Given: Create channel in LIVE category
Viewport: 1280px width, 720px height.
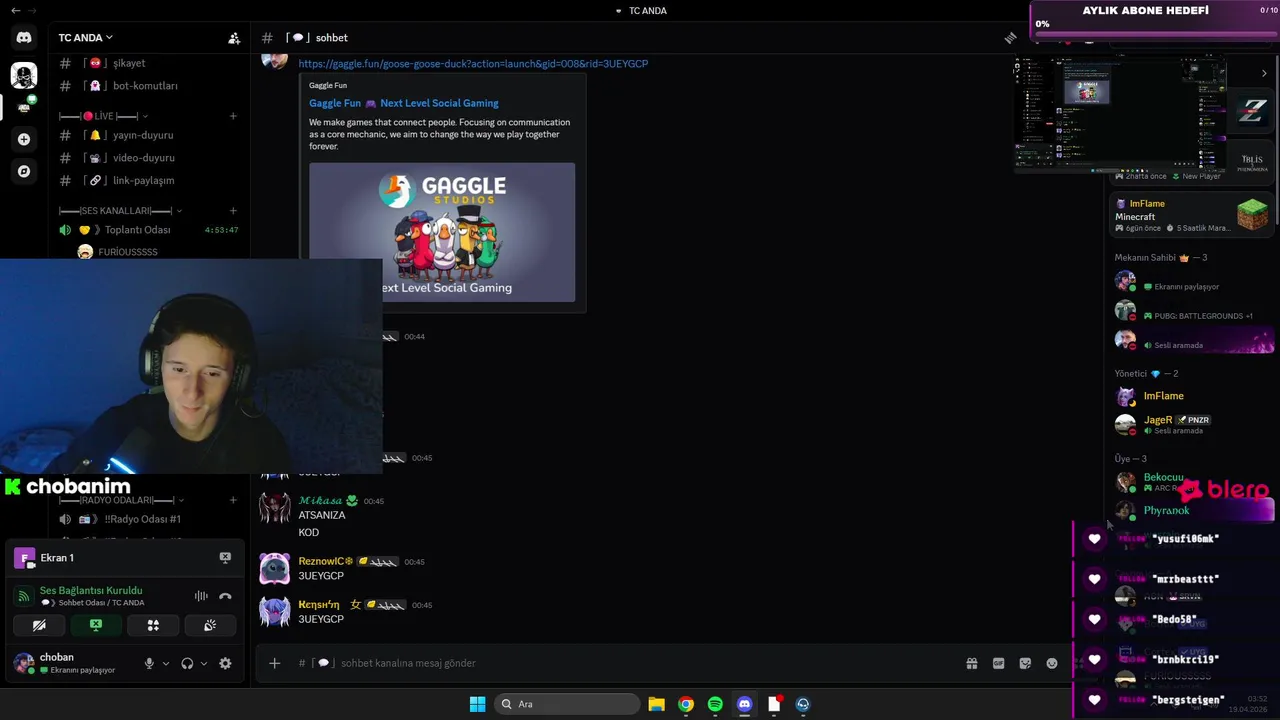Looking at the screenshot, I should point(233,116).
